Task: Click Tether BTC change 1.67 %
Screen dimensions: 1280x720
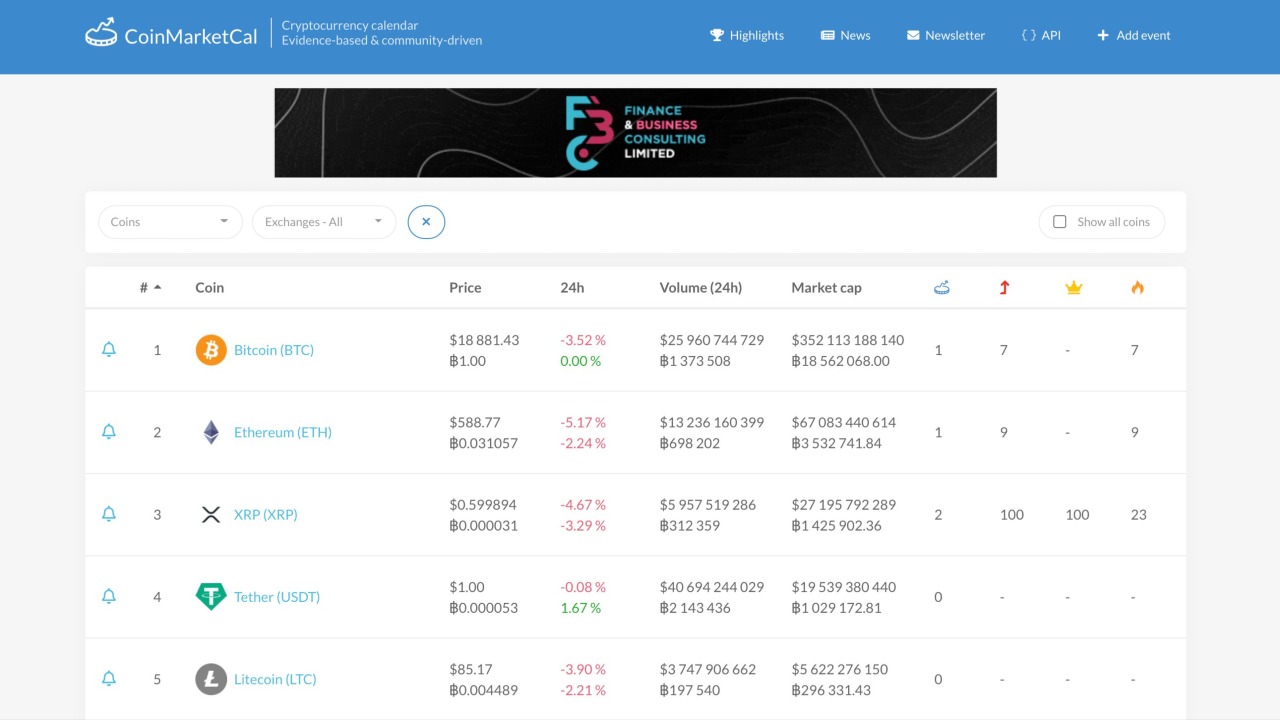Action: pos(581,608)
